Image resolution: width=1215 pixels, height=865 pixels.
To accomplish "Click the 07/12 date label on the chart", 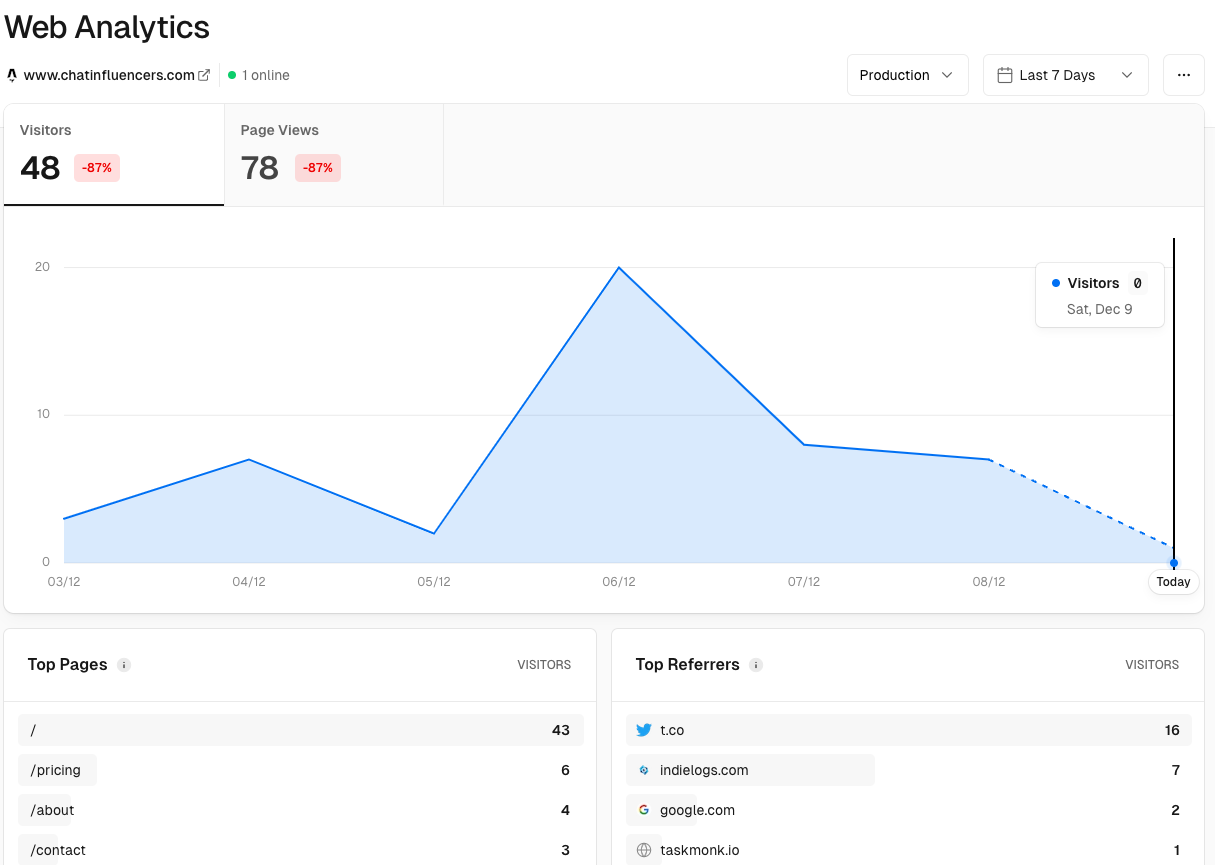I will (804, 582).
